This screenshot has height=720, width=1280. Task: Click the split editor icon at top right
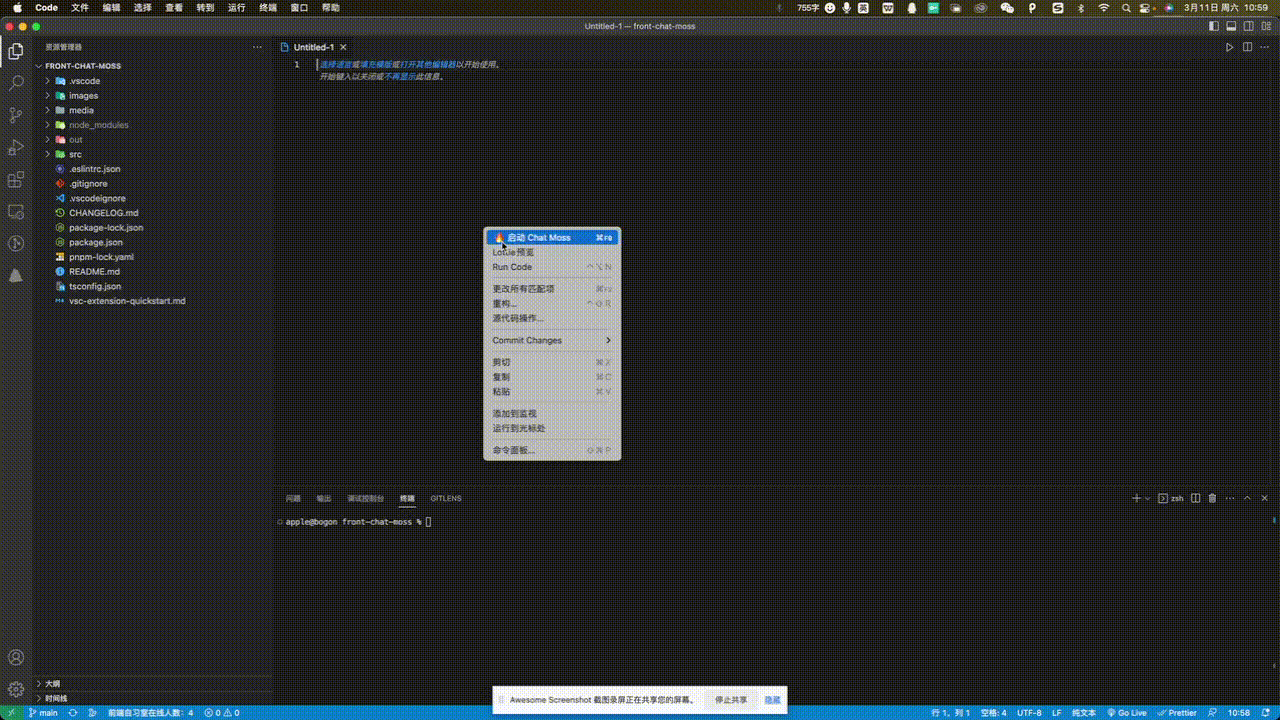point(1247,47)
